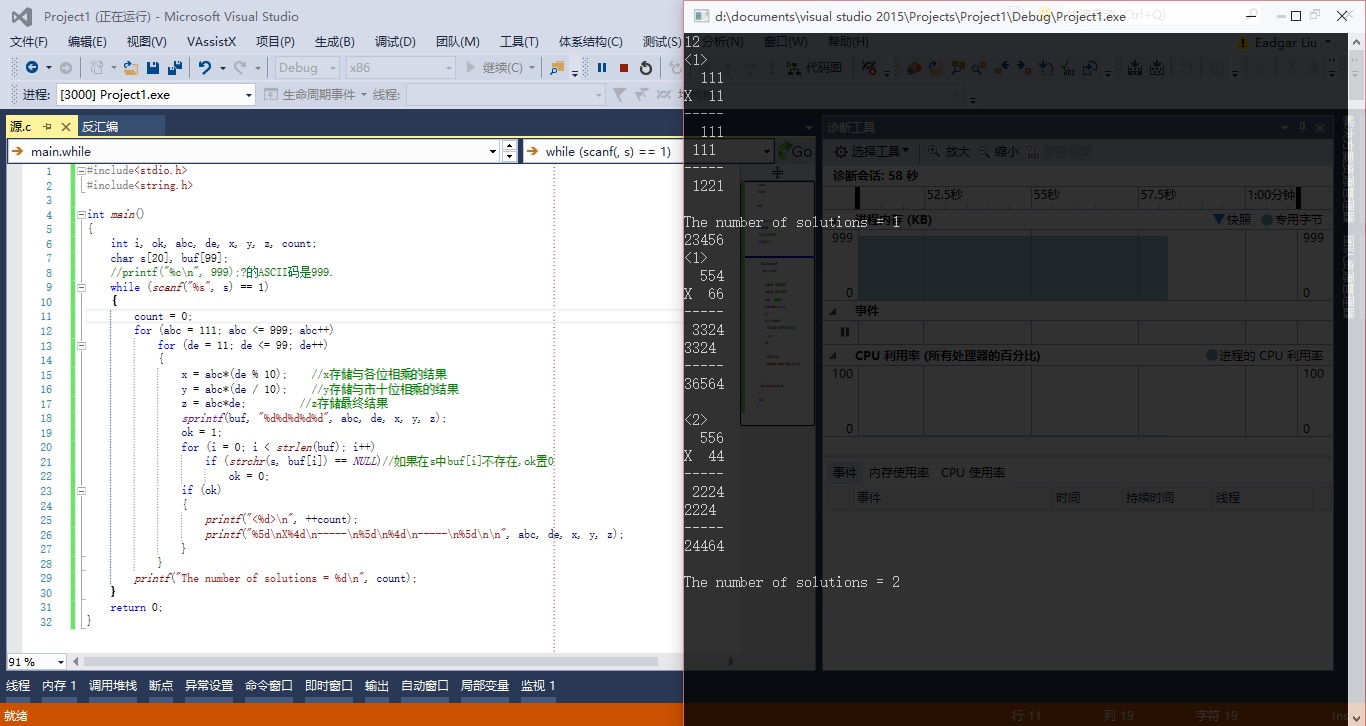Open the 项目(P) menu
This screenshot has width=1366, height=726.
pyautogui.click(x=275, y=41)
